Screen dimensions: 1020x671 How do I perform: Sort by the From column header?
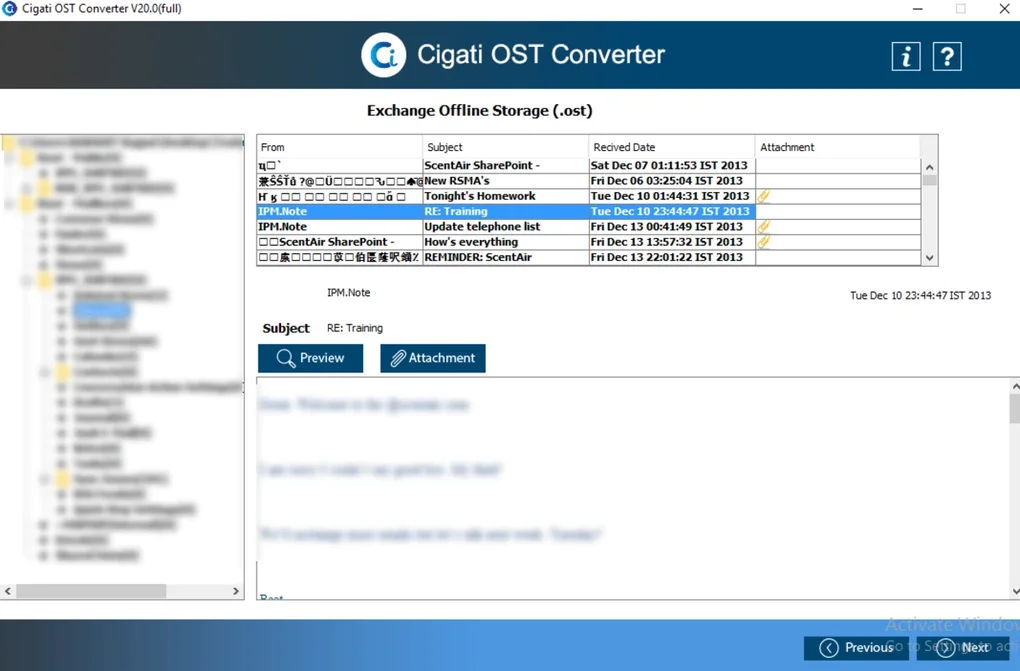pyautogui.click(x=339, y=147)
